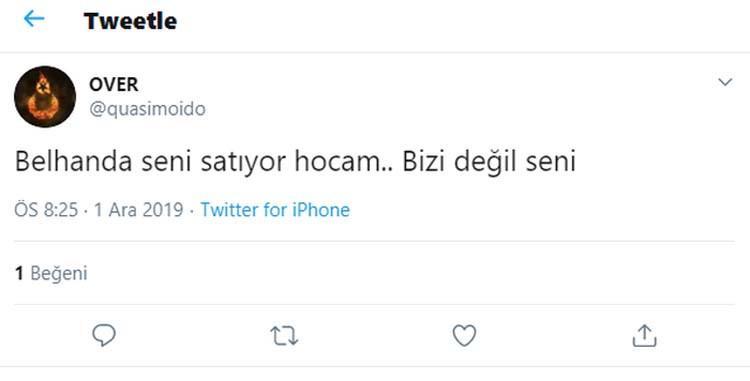Expand the tweet options chevron
750x381 pixels.
tap(725, 82)
